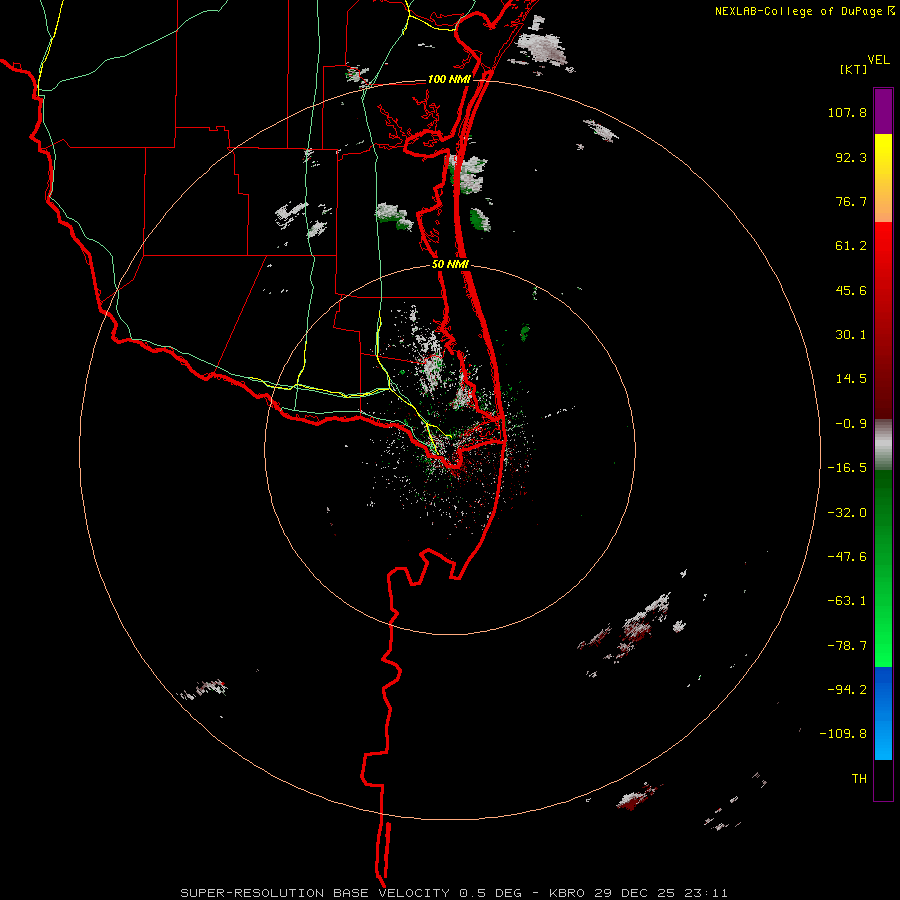Select the -78.7 legend value
The width and height of the screenshot is (900, 900).
tap(847, 646)
